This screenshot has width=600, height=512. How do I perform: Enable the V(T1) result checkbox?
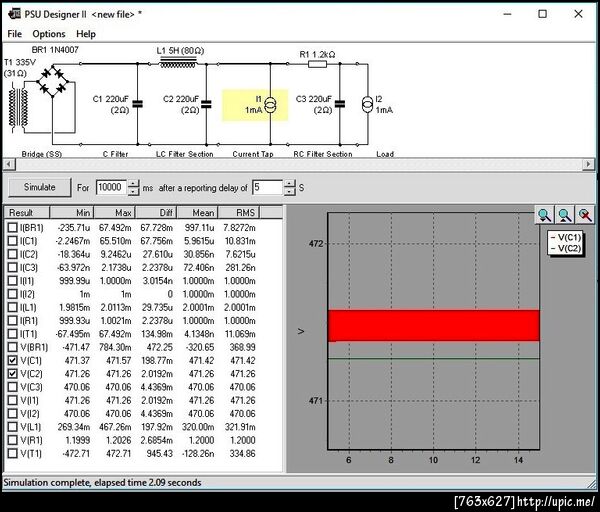coord(13,453)
